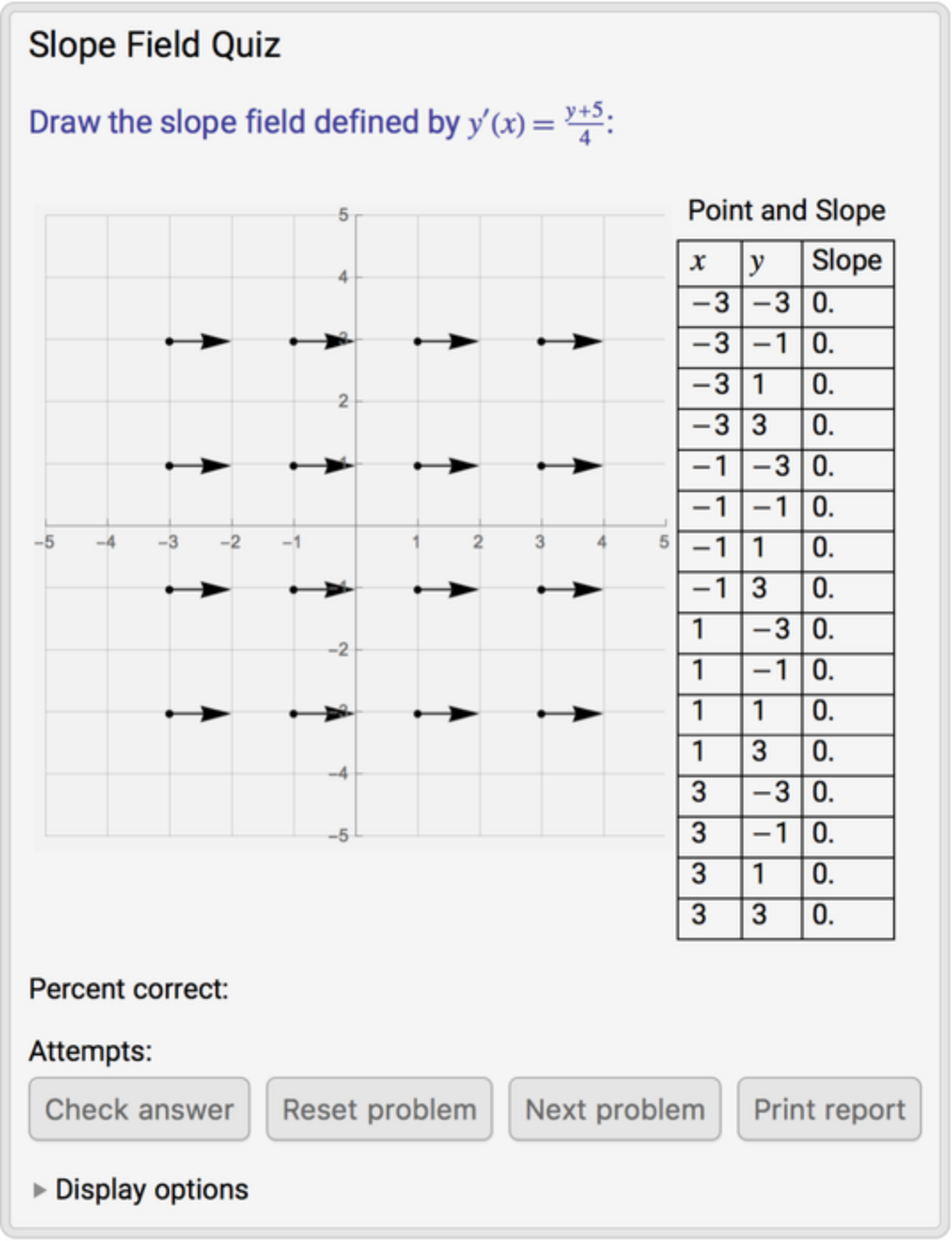This screenshot has height=1241, width=952.
Task: Click the Check answer button
Action: tap(139, 1109)
